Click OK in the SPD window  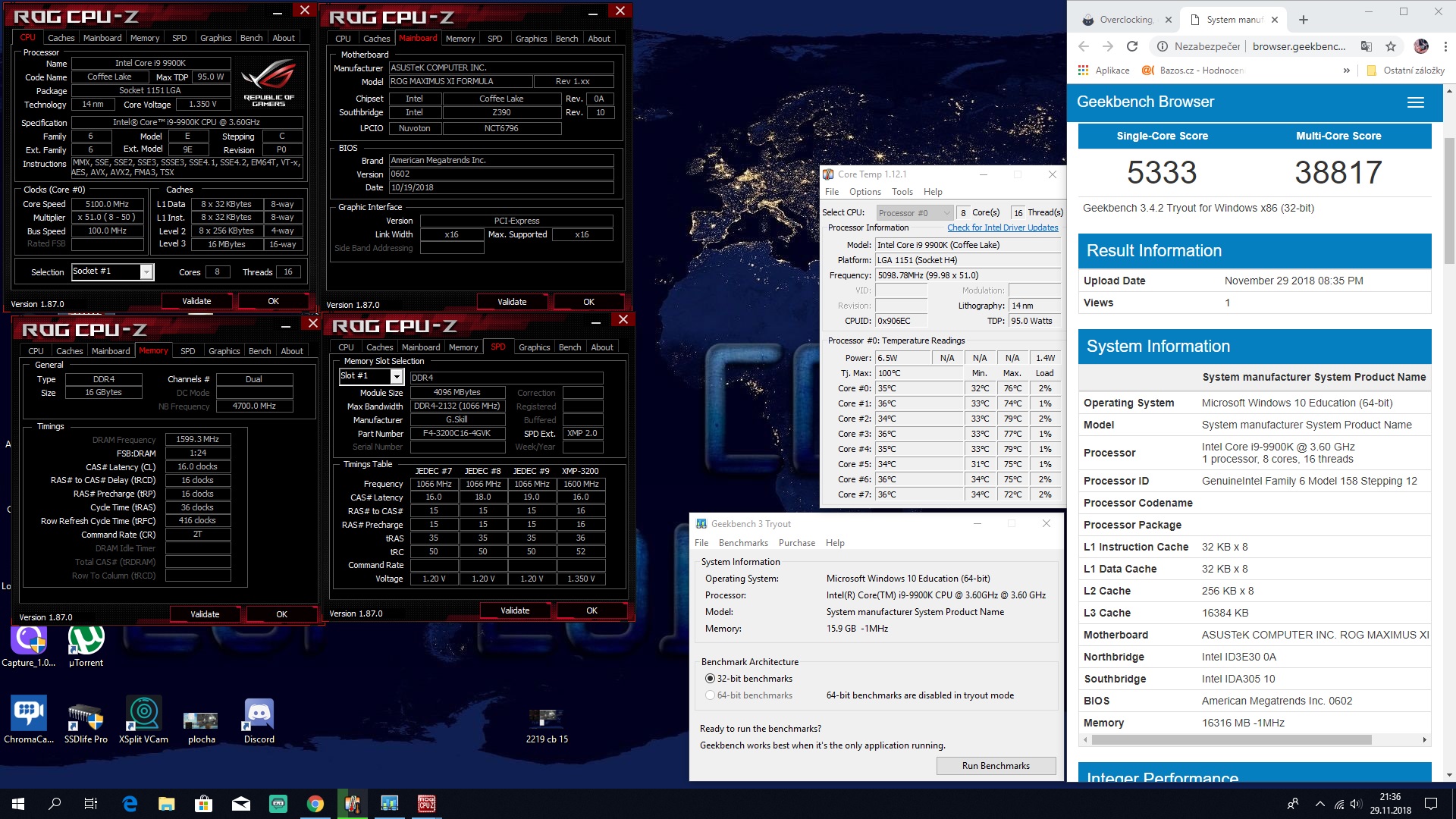tap(591, 610)
